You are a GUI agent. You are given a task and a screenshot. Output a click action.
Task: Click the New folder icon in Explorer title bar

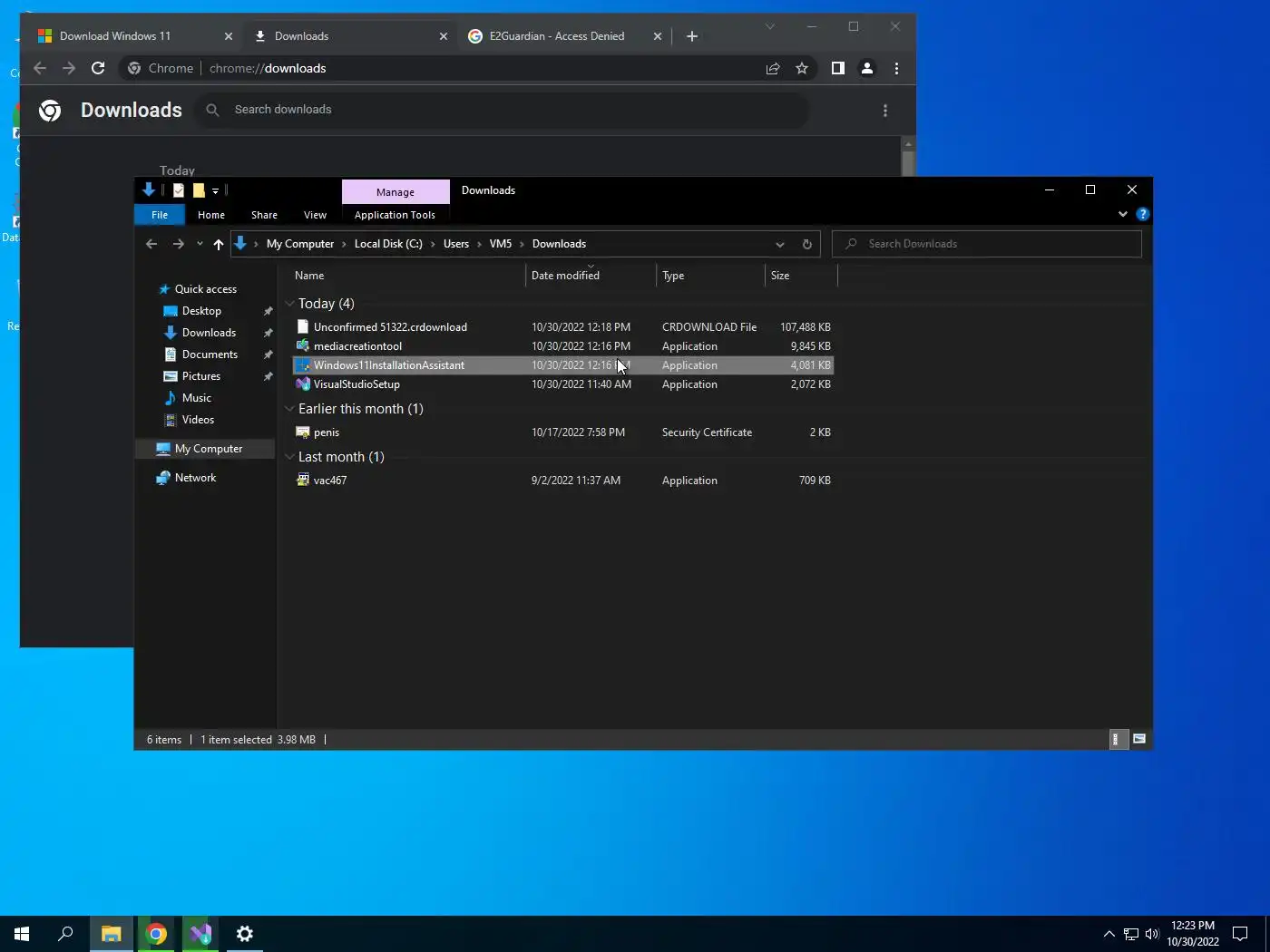pos(199,190)
